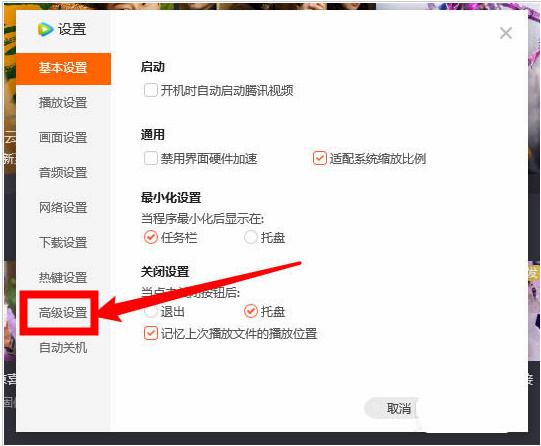Uncheck 适配系统缩放比例 checkbox
Image resolution: width=541 pixels, height=446 pixels.
(x=319, y=158)
